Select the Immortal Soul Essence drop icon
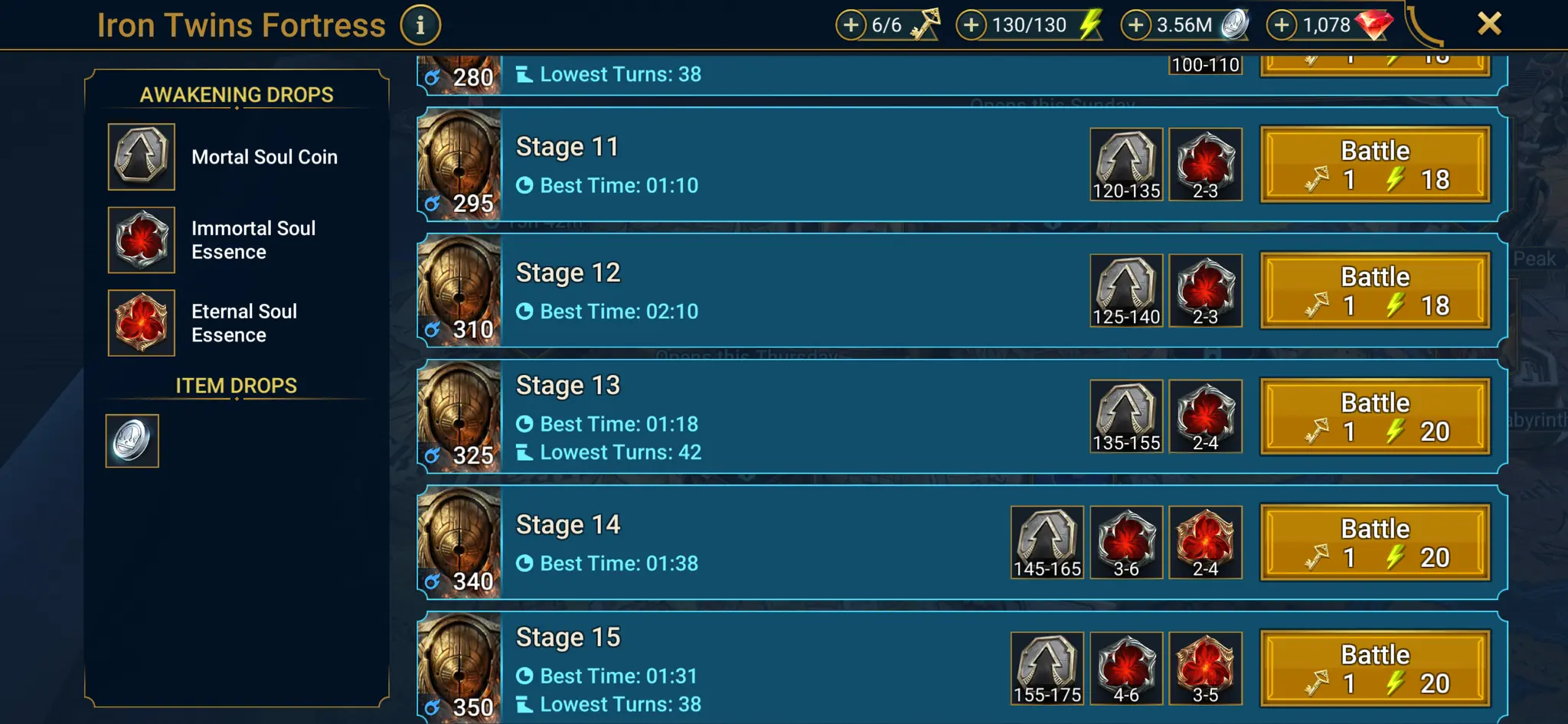Viewport: 1568px width, 724px height. (142, 240)
